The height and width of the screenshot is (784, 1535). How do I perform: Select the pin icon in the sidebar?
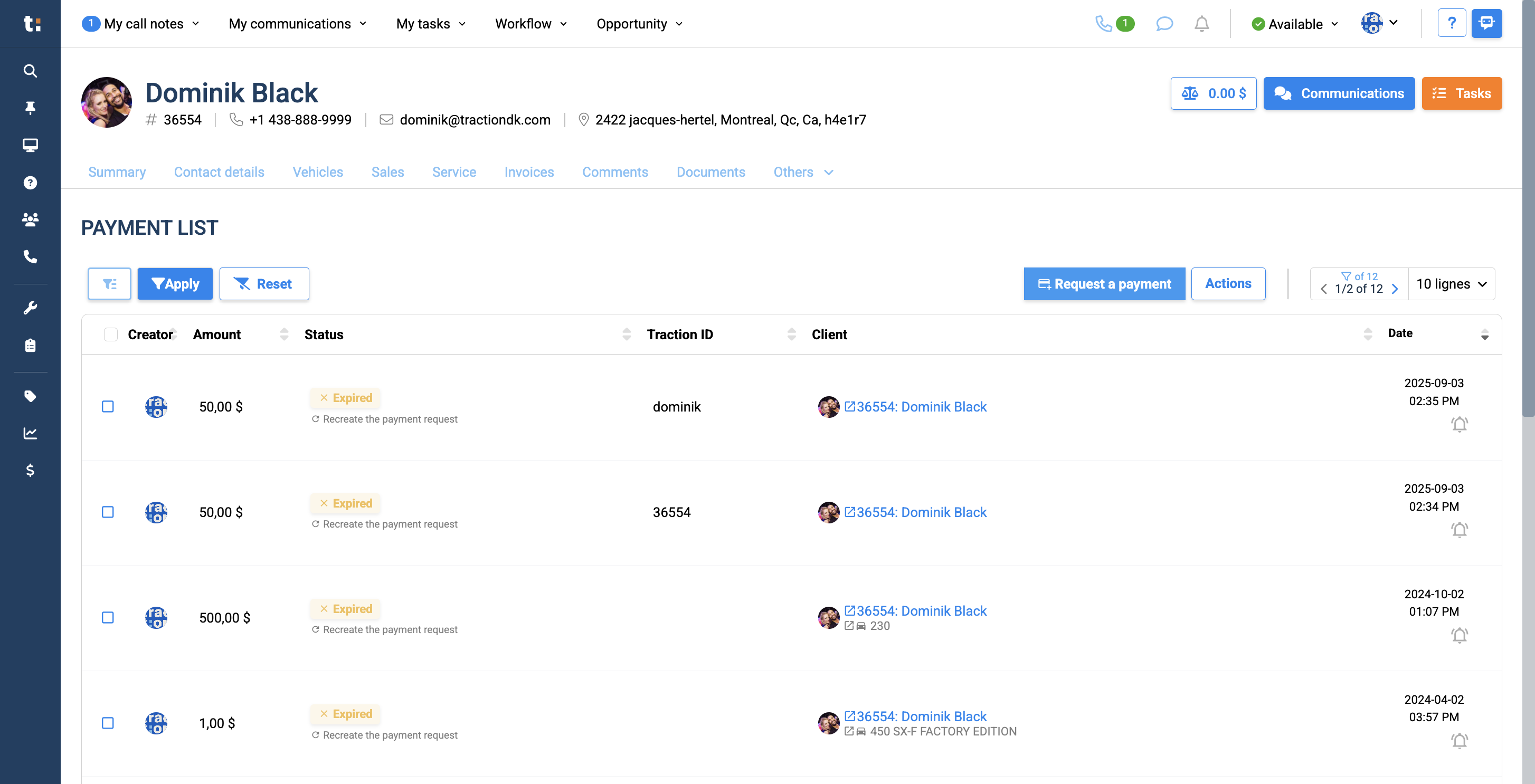pyautogui.click(x=30, y=108)
